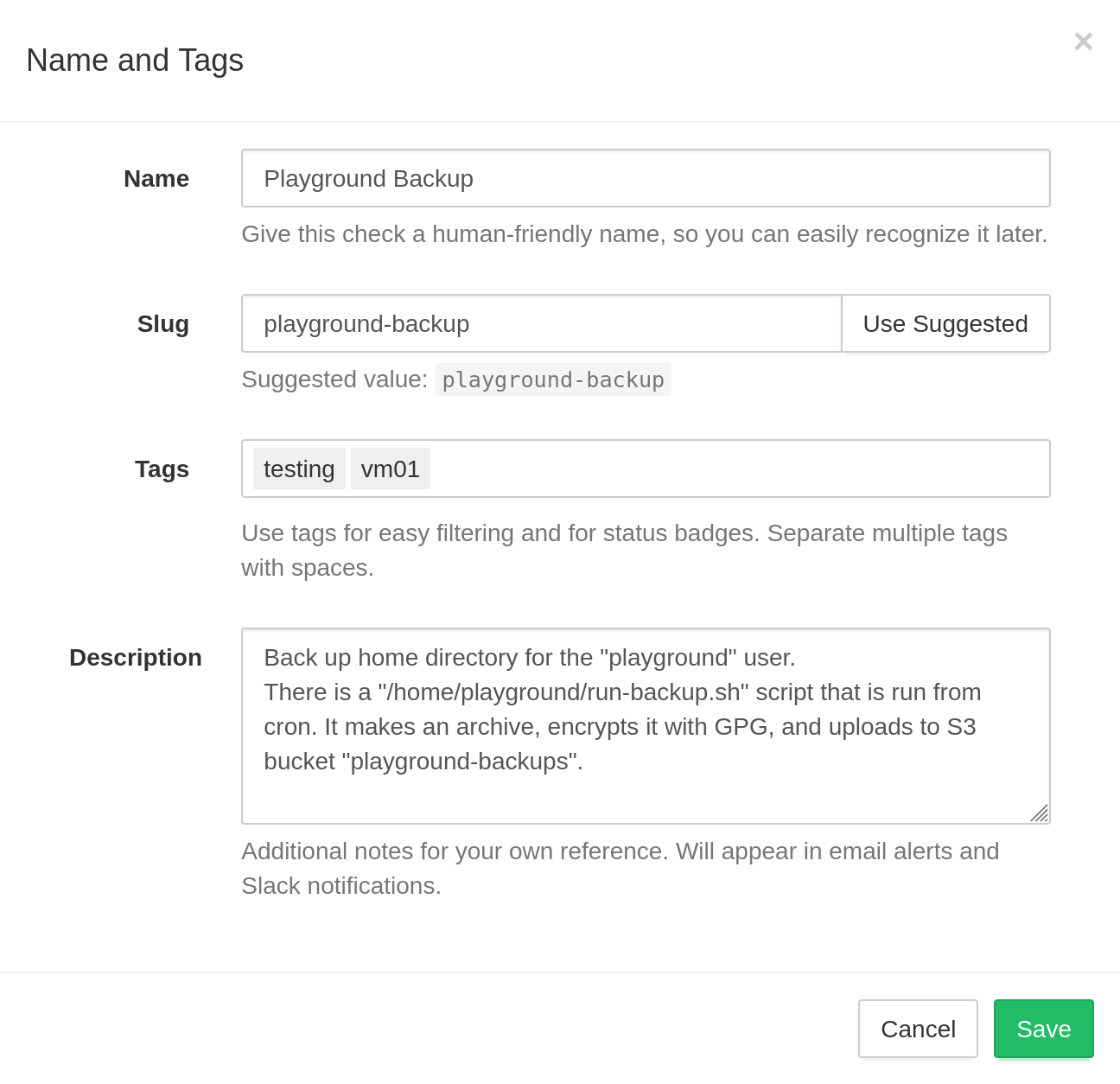Click into the Name input field
Viewport: 1120px width, 1084px height.
click(645, 178)
